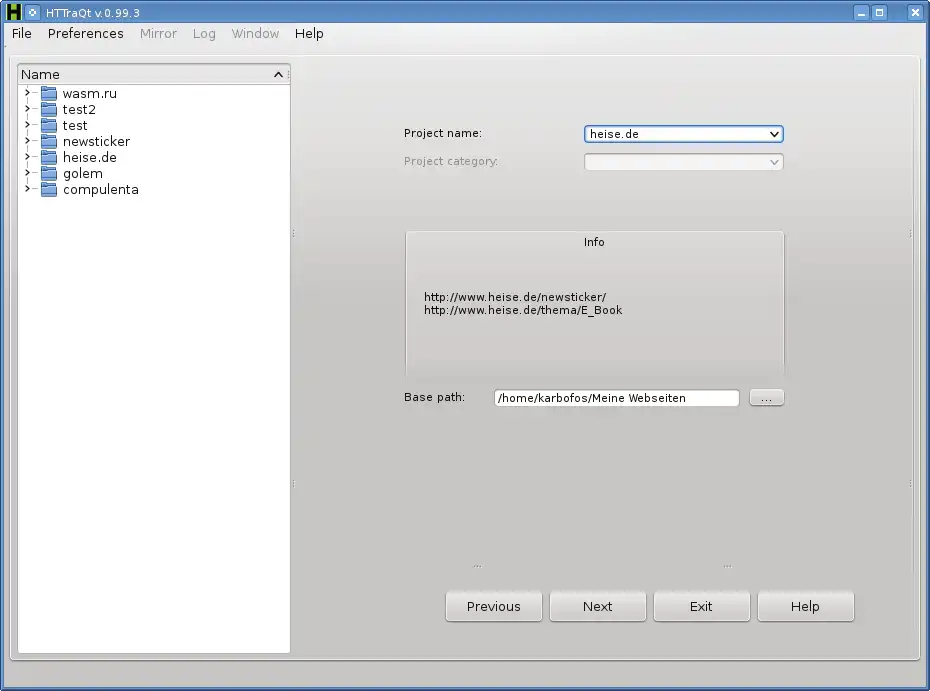Click the Exit button
This screenshot has width=930, height=691.
tap(701, 606)
